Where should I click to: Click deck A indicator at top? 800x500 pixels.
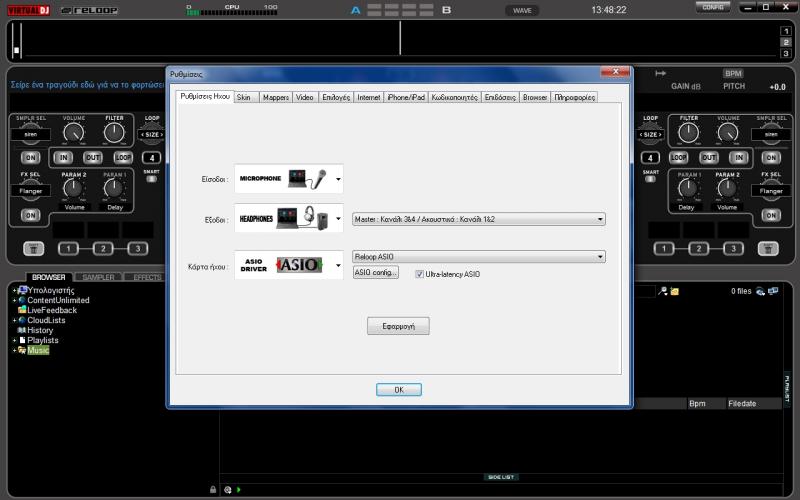[x=356, y=10]
